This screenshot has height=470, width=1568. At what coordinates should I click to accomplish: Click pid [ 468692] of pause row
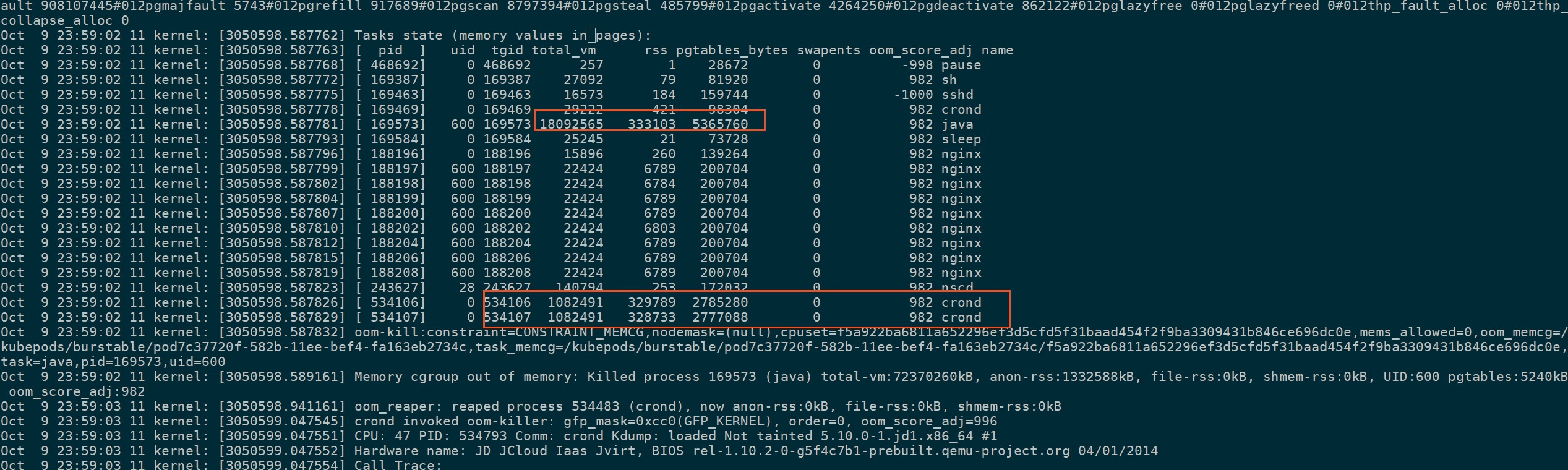pyautogui.click(x=390, y=65)
